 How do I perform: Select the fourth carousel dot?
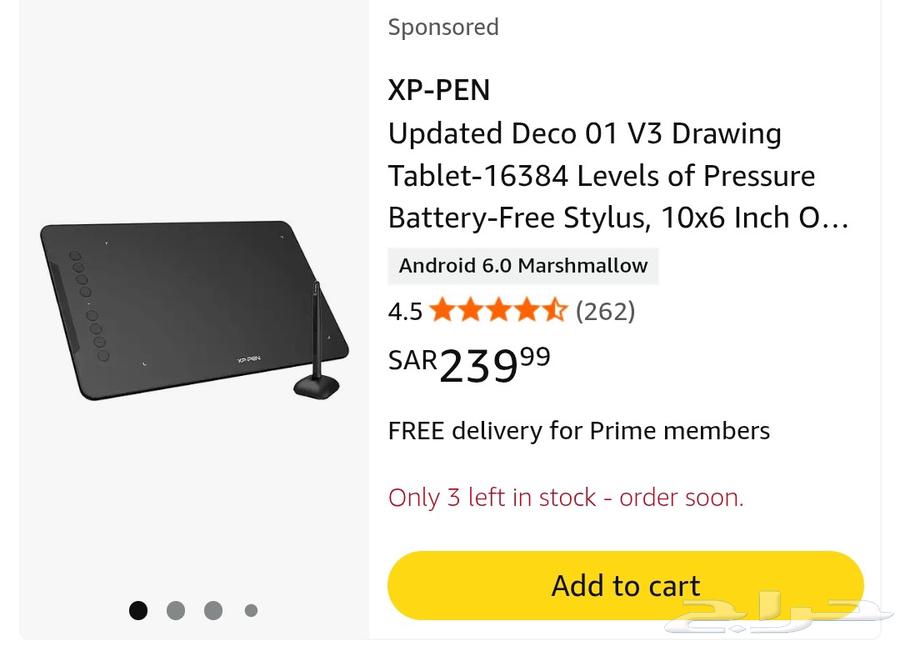[x=251, y=610]
